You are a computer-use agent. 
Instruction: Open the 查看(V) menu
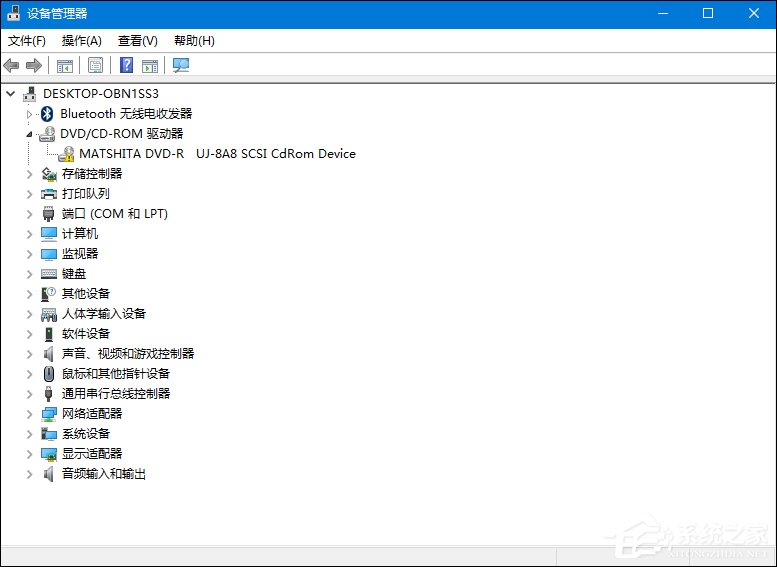pos(137,41)
